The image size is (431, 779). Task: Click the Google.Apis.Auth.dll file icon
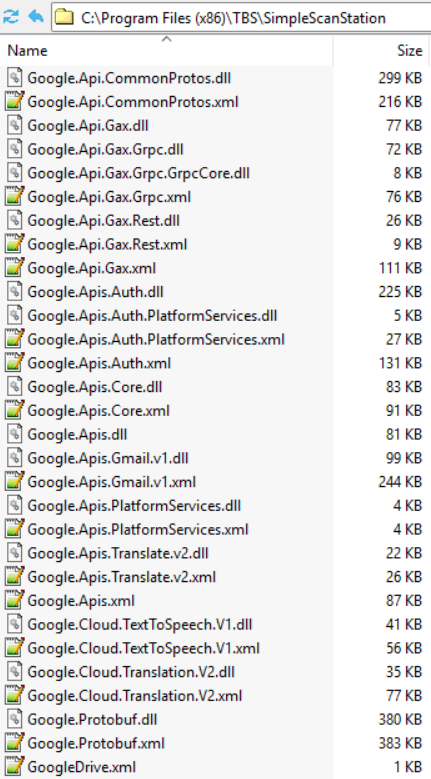coord(14,292)
